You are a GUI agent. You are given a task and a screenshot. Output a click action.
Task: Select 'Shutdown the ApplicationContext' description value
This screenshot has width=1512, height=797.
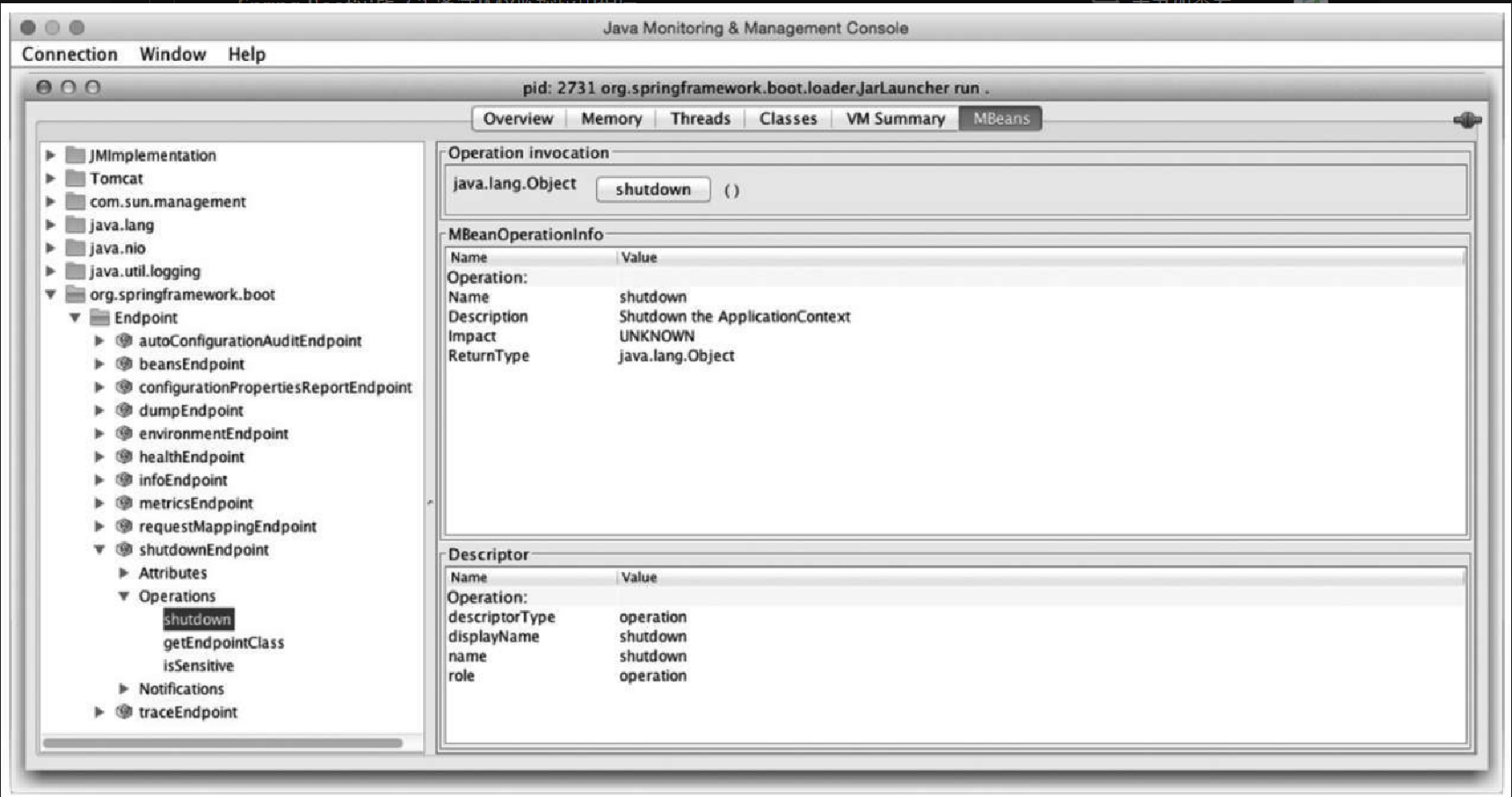click(x=734, y=317)
